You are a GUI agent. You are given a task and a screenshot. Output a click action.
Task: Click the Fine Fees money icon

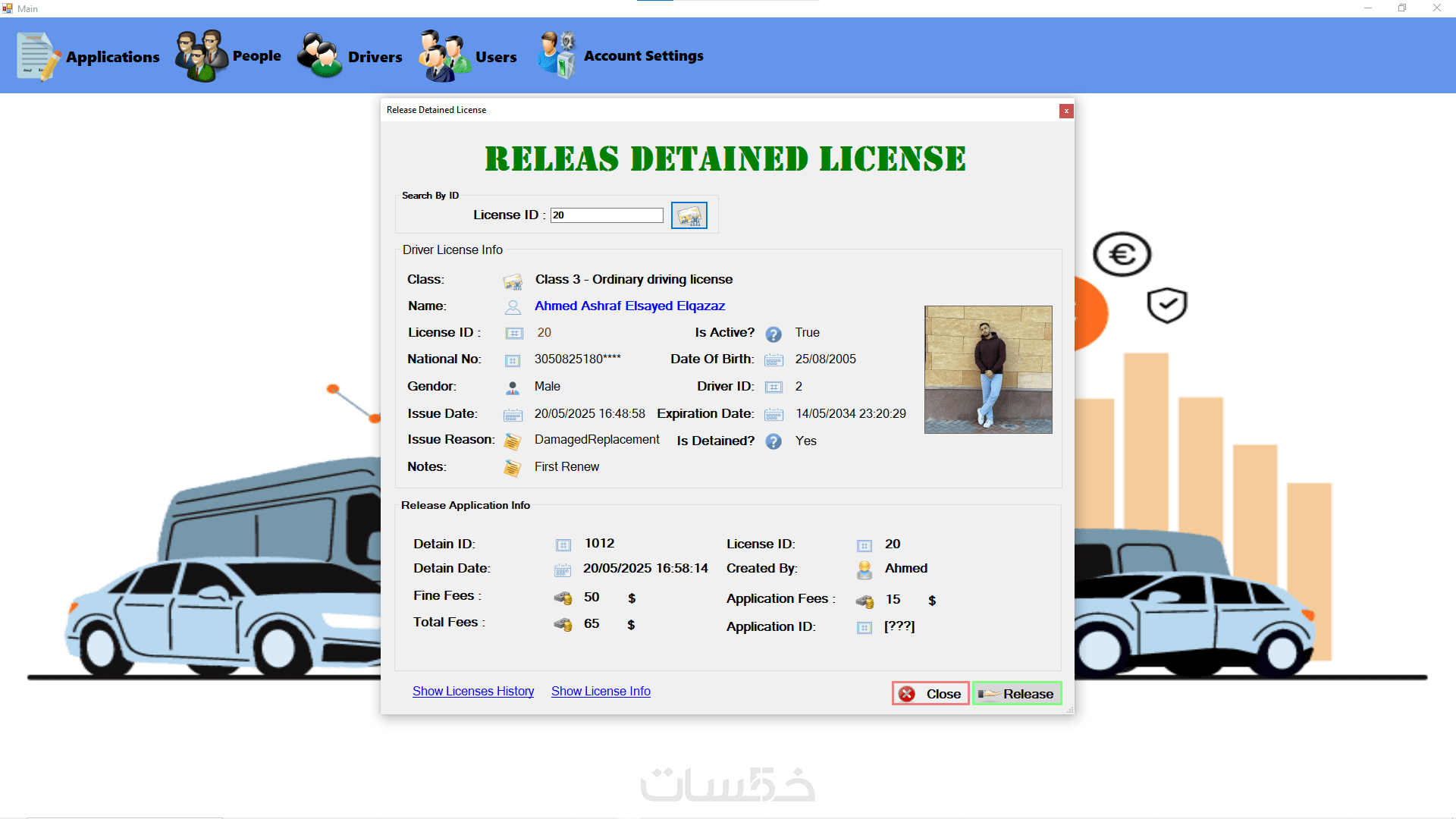point(563,598)
